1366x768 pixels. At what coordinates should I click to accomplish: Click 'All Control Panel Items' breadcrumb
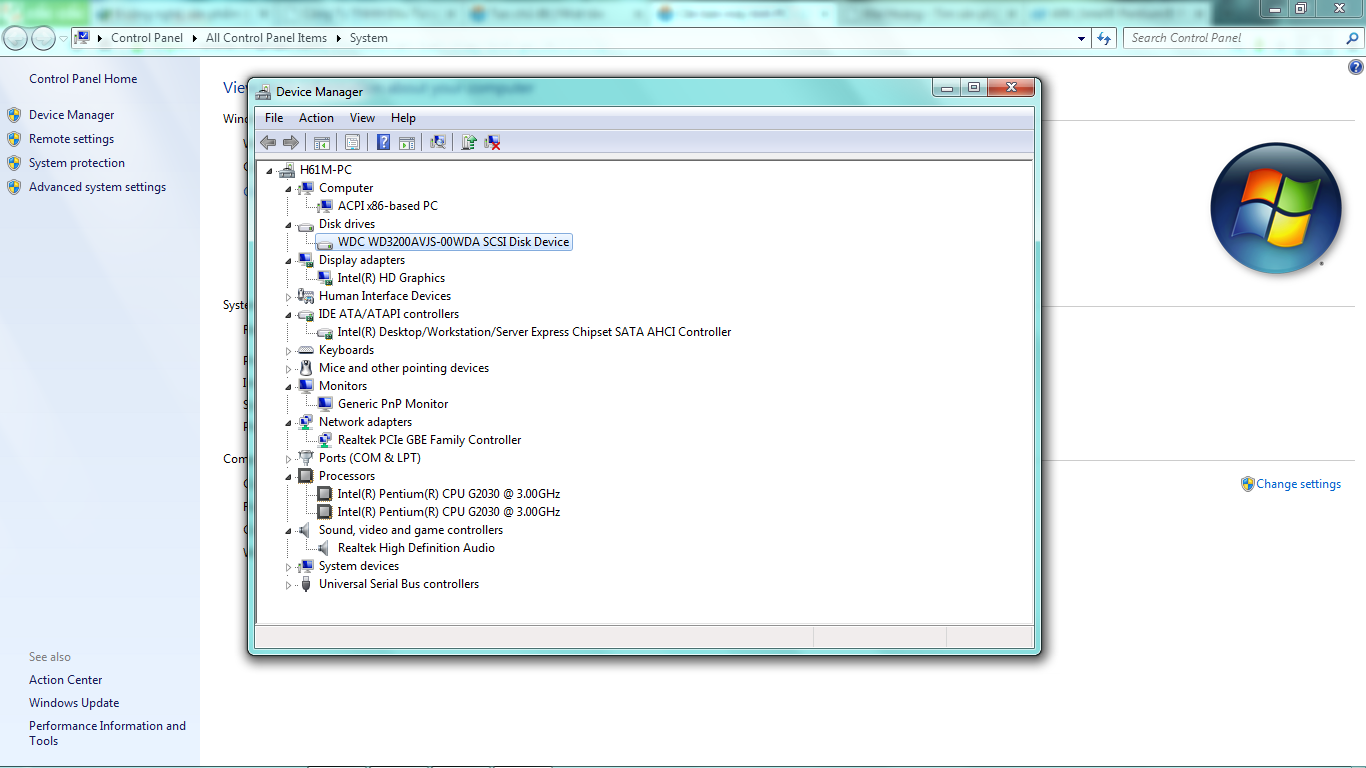tap(266, 38)
